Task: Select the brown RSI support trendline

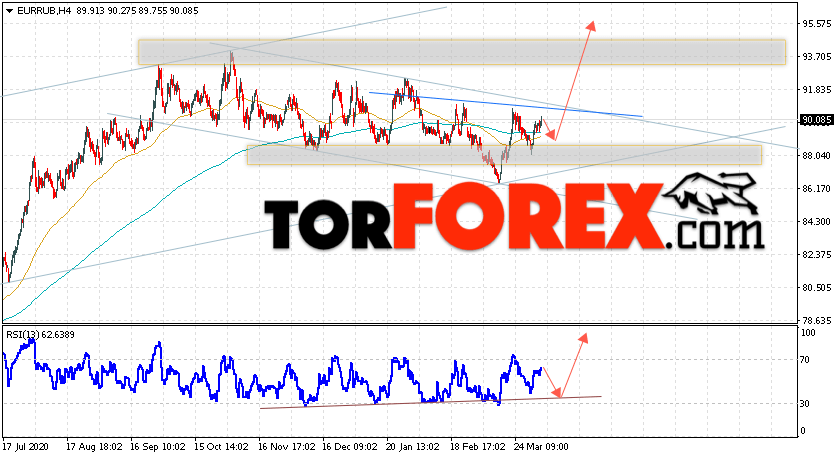Action: click(431, 402)
